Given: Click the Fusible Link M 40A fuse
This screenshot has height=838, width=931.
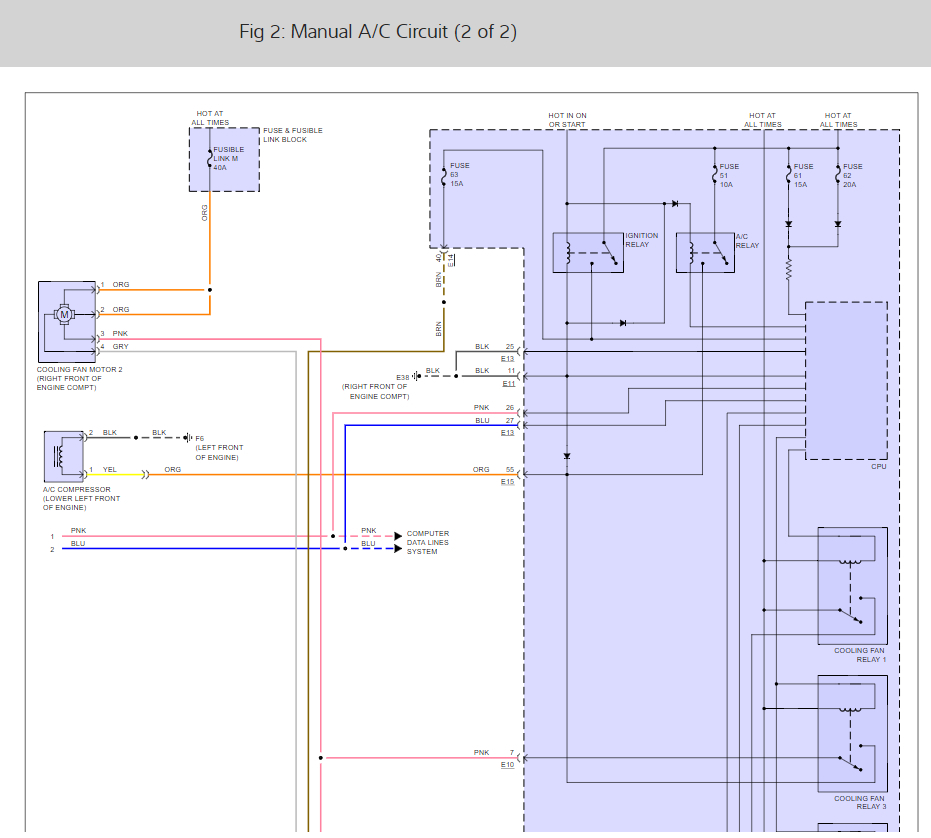Looking at the screenshot, I should 210,159.
